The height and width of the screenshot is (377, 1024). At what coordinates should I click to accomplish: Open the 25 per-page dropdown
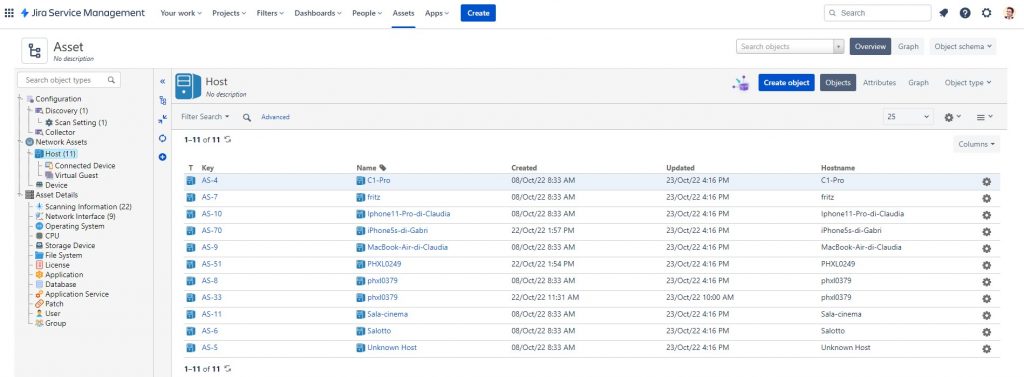908,117
